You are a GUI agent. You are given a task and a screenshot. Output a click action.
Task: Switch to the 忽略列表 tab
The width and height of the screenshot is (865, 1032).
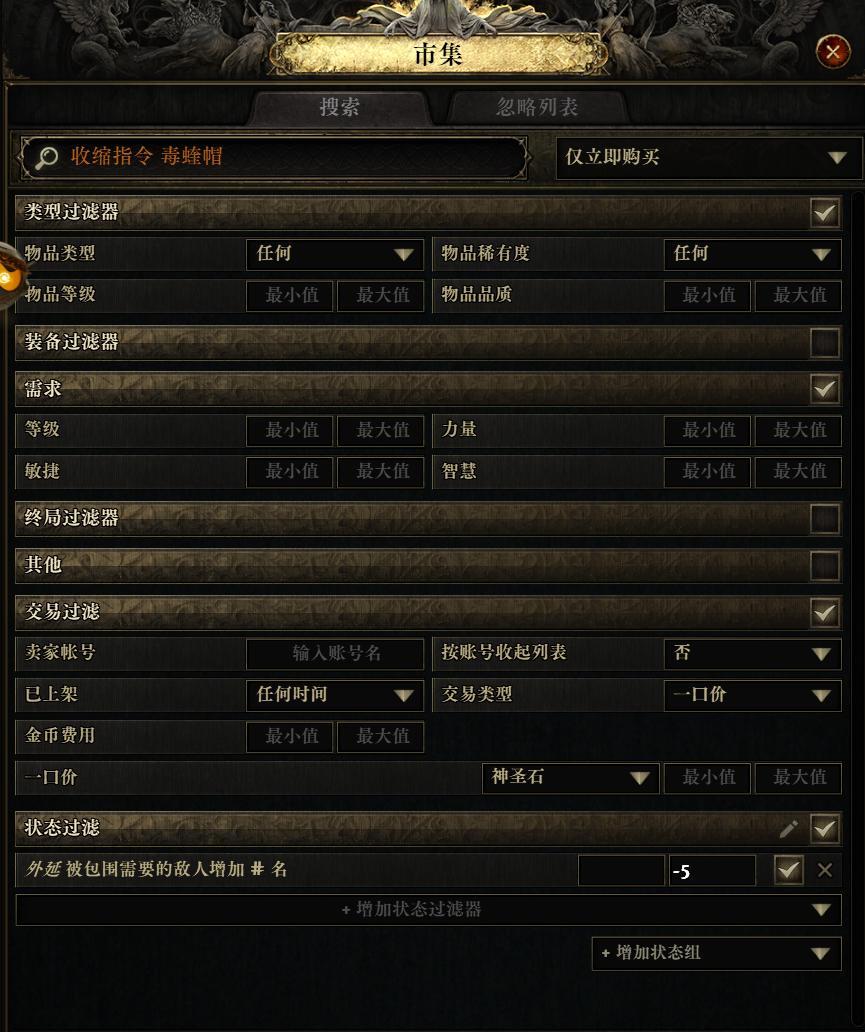point(537,107)
